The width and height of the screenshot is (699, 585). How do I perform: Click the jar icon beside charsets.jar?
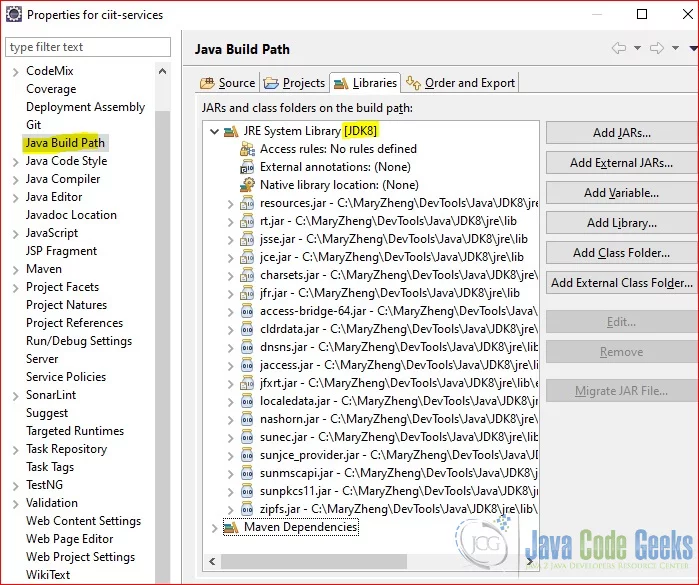pos(247,275)
